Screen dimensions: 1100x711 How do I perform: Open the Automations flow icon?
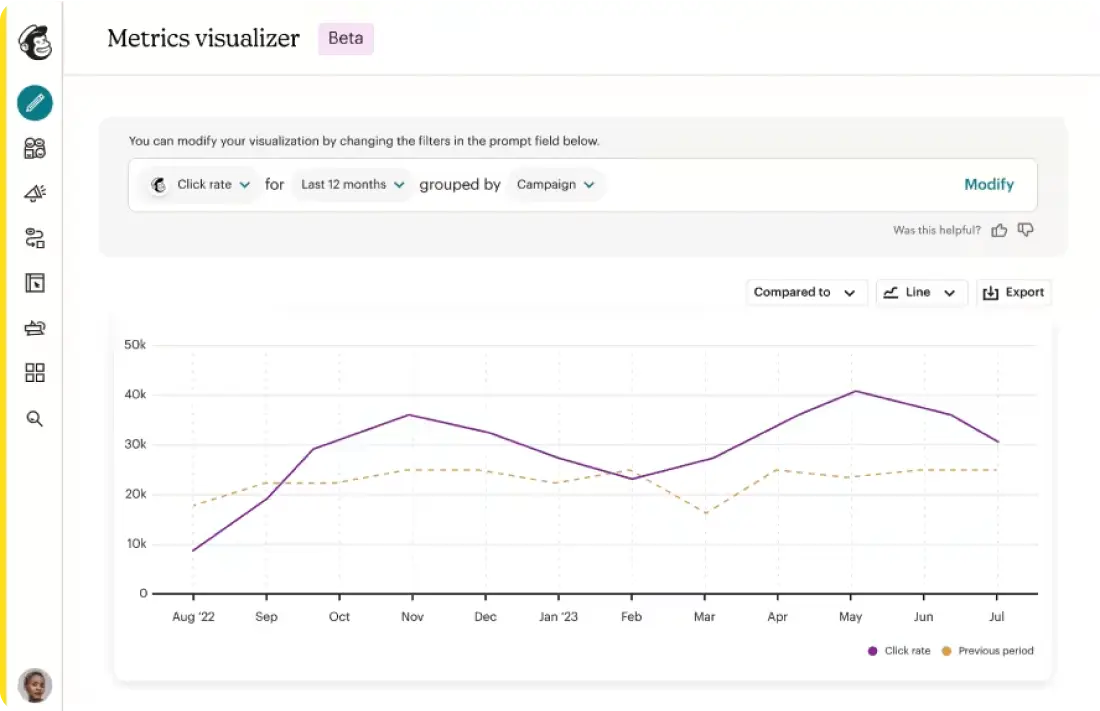(35, 238)
